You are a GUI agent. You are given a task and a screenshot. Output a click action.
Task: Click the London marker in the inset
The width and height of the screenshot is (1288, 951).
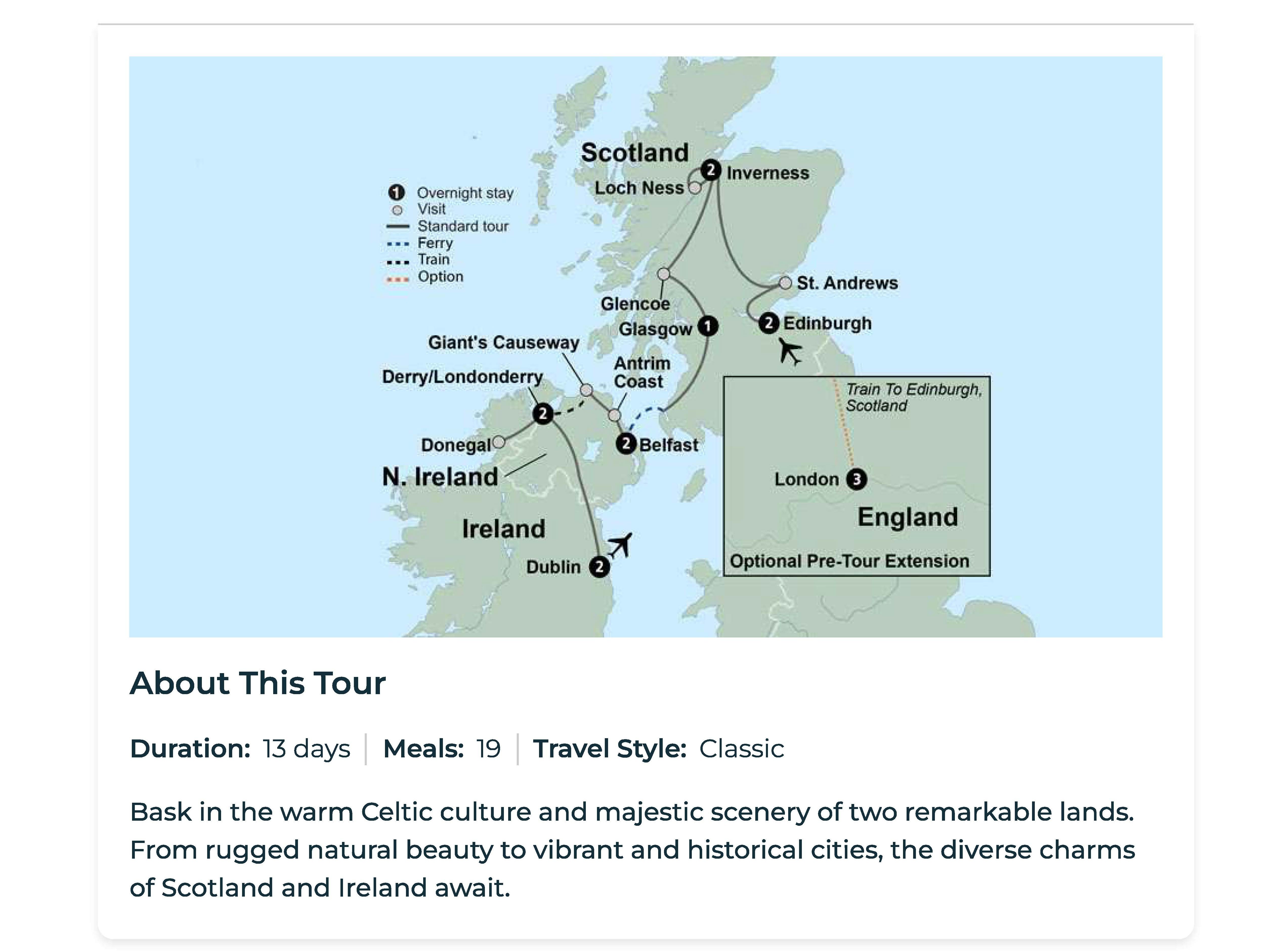coord(856,479)
